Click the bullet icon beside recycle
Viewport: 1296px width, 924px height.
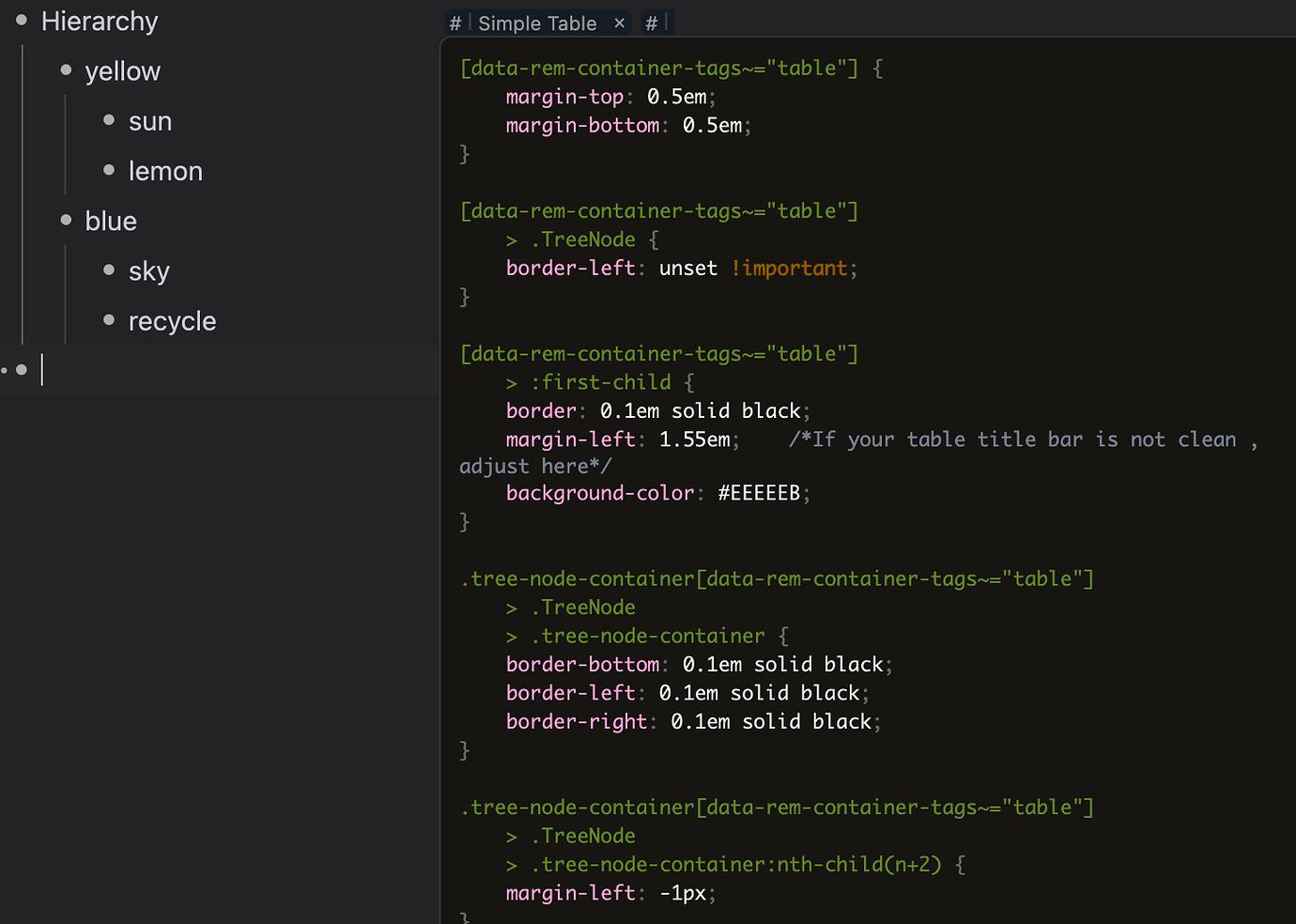110,319
